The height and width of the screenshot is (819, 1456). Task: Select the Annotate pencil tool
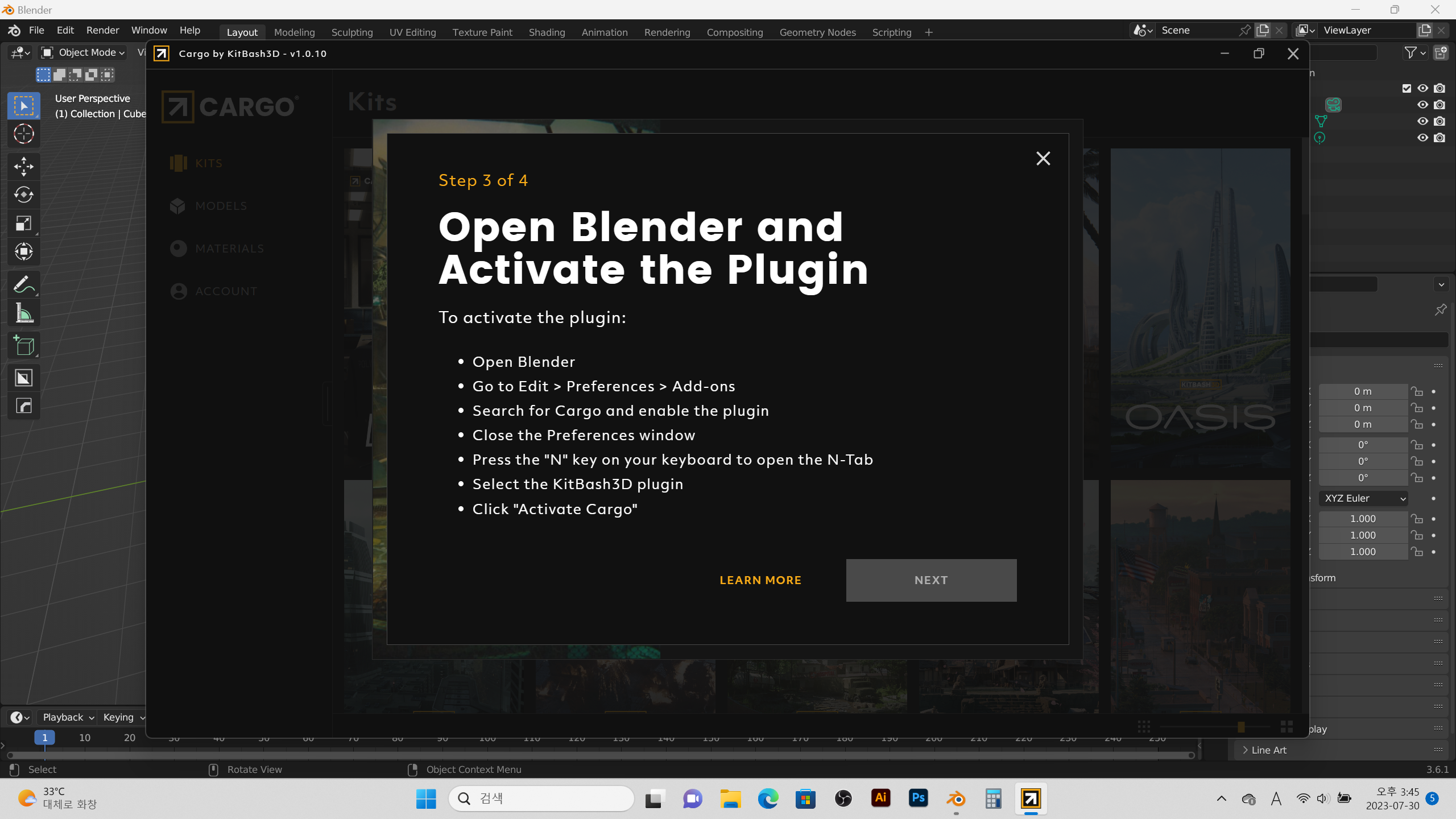click(x=23, y=284)
